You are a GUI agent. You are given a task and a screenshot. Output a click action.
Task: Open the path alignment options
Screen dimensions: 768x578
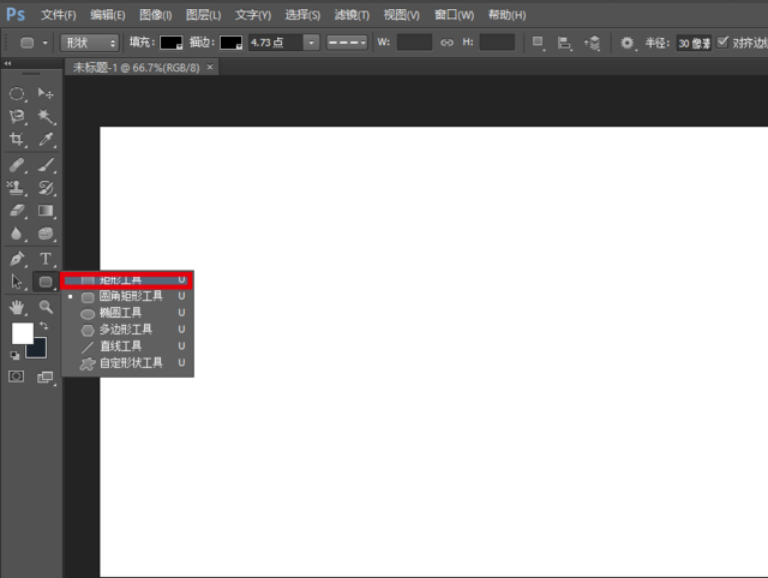(564, 43)
